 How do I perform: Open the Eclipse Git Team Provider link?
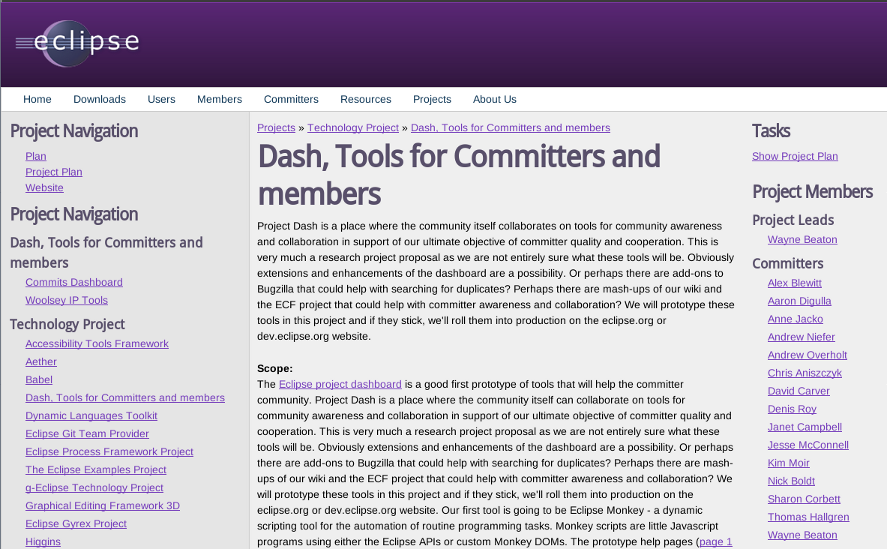pos(87,434)
